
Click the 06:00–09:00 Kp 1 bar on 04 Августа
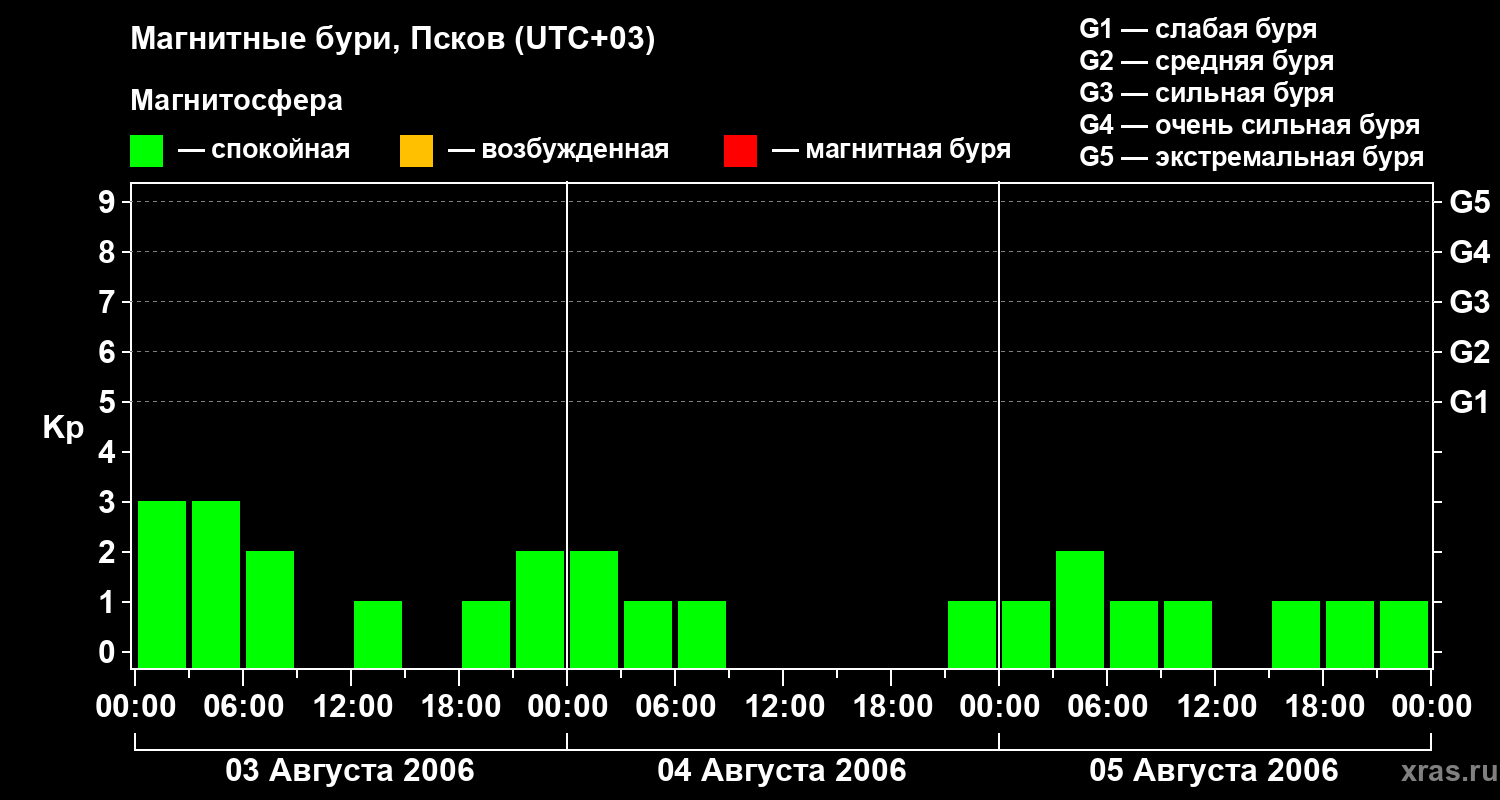point(702,634)
